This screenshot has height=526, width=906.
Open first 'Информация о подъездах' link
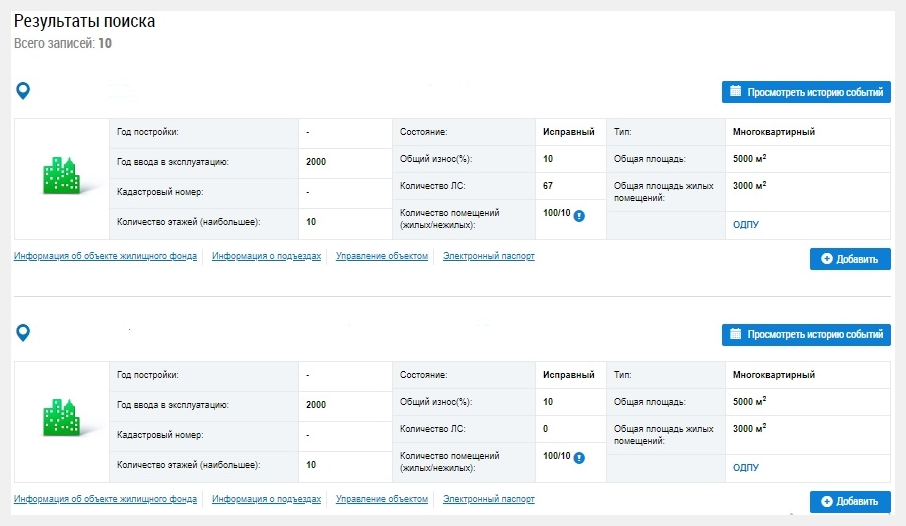coord(266,257)
